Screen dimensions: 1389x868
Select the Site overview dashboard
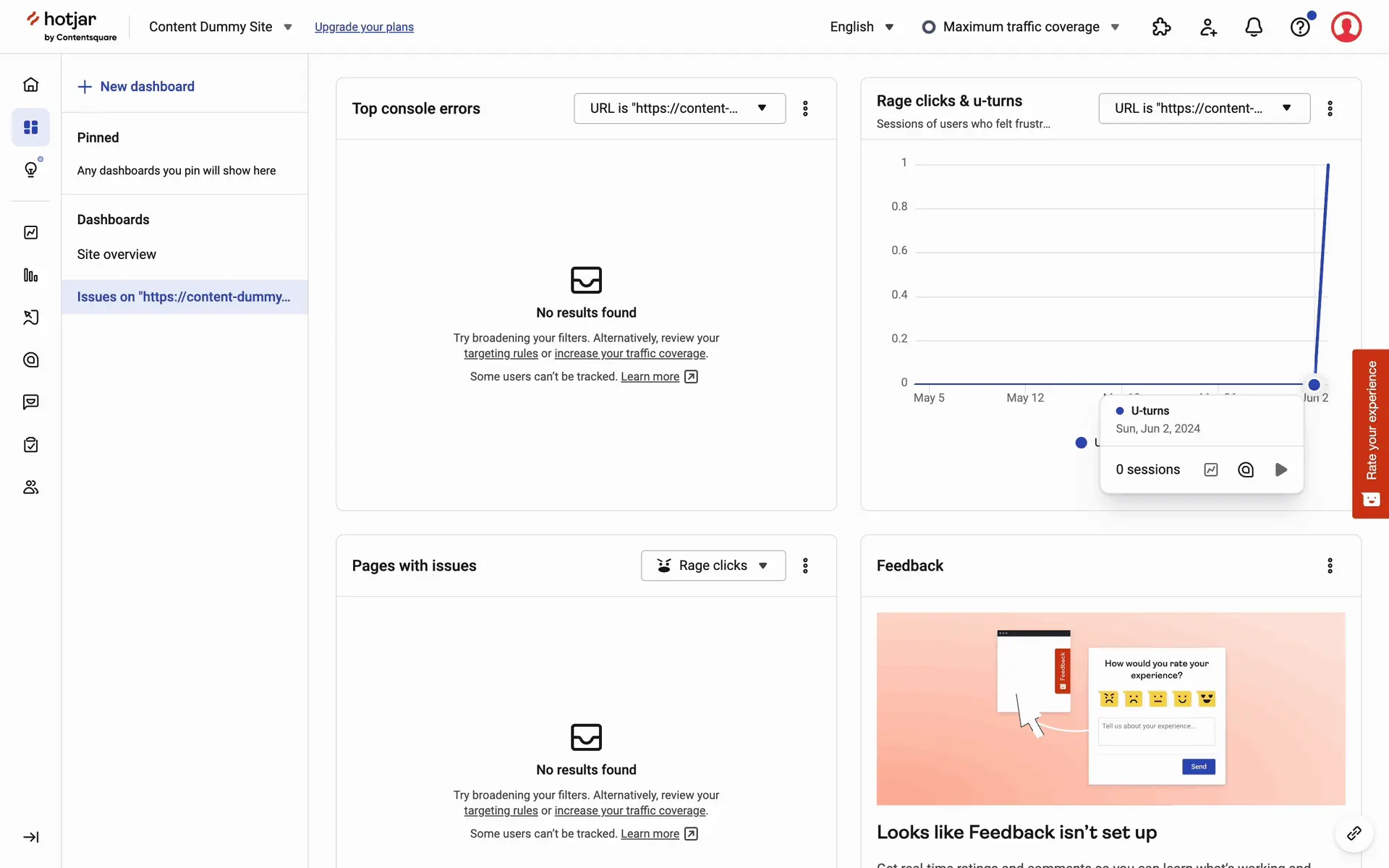click(116, 255)
